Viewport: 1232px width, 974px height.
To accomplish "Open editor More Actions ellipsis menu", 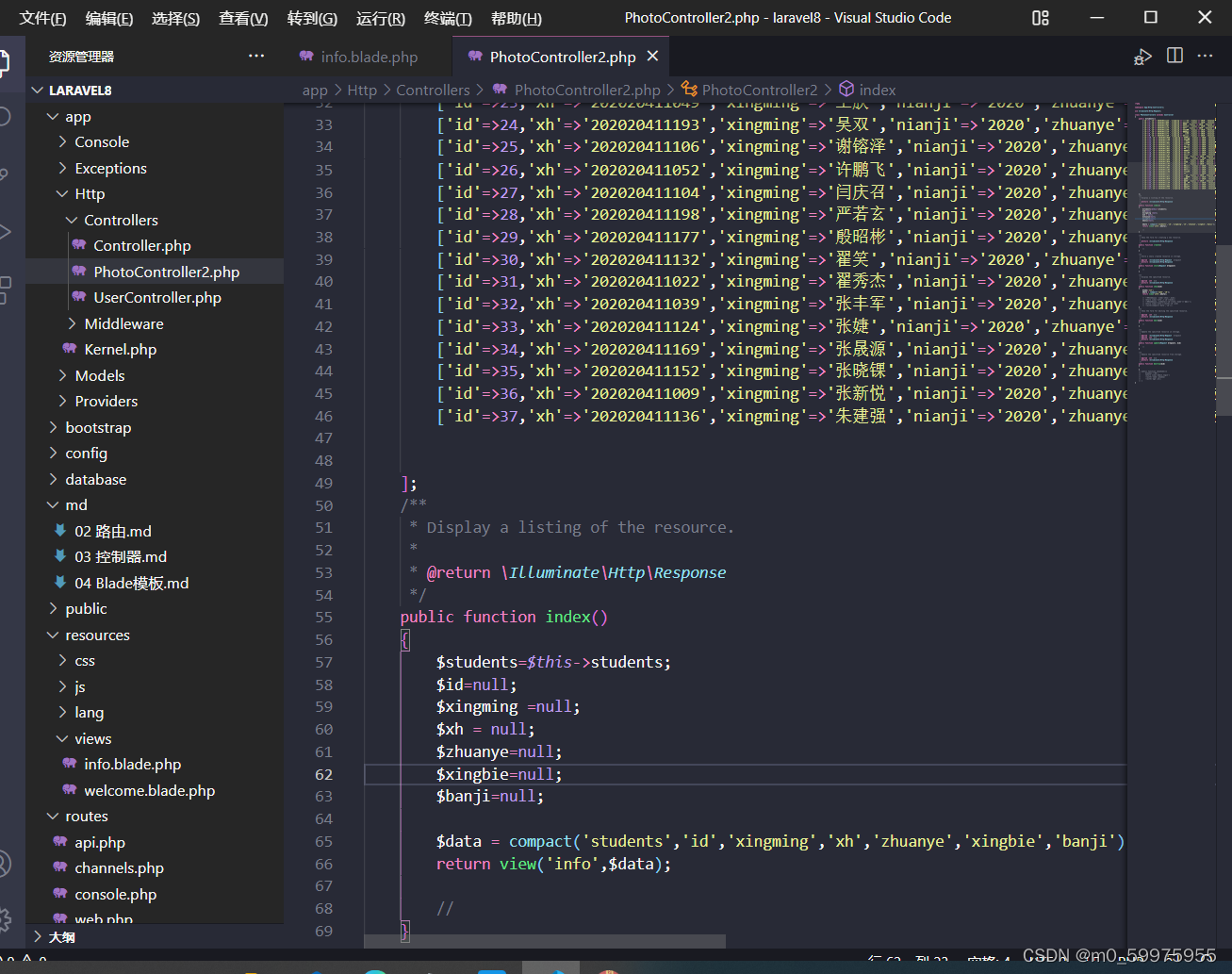I will tap(1206, 57).
